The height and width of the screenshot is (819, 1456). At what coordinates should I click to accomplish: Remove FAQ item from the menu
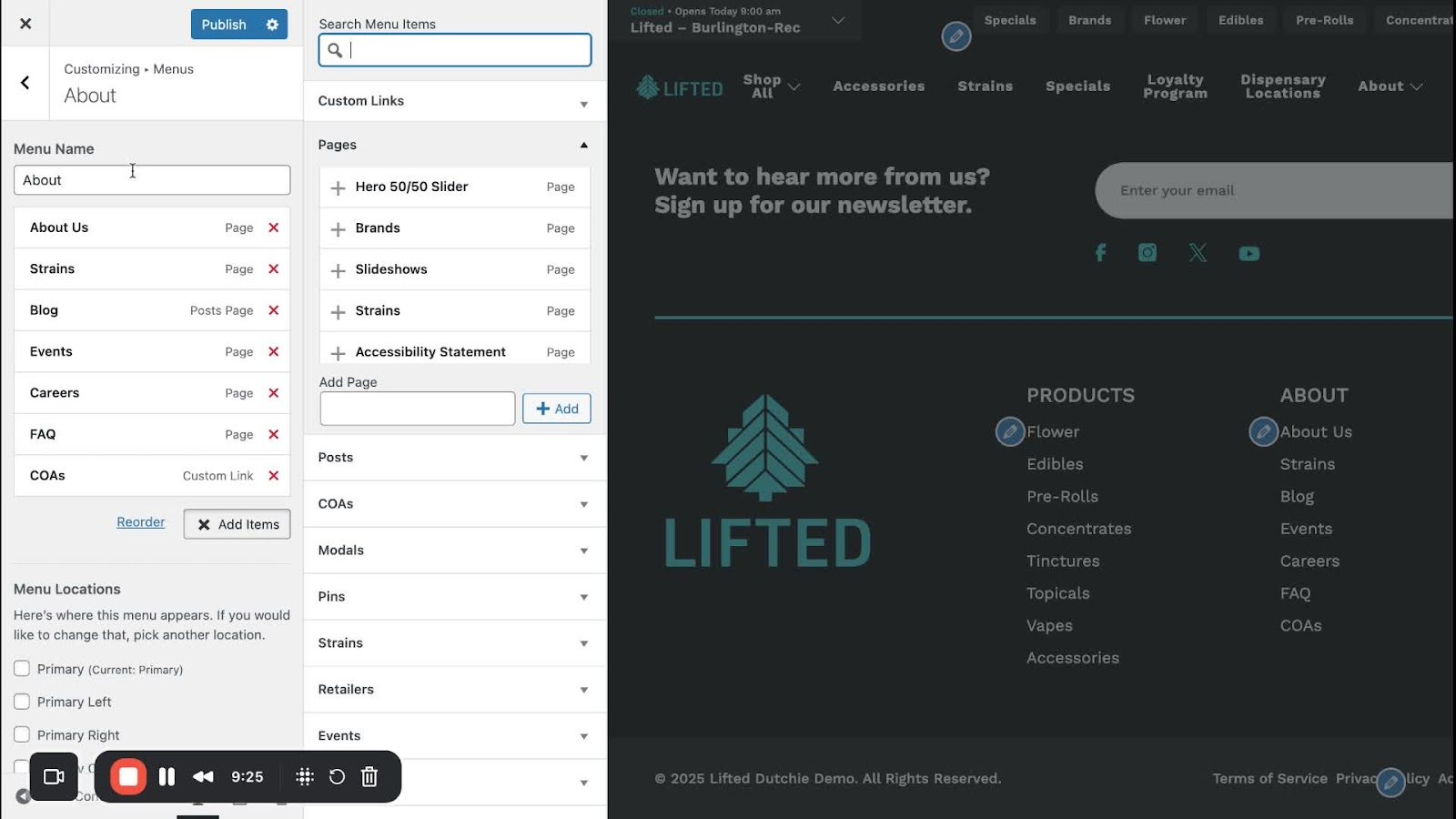pos(273,435)
